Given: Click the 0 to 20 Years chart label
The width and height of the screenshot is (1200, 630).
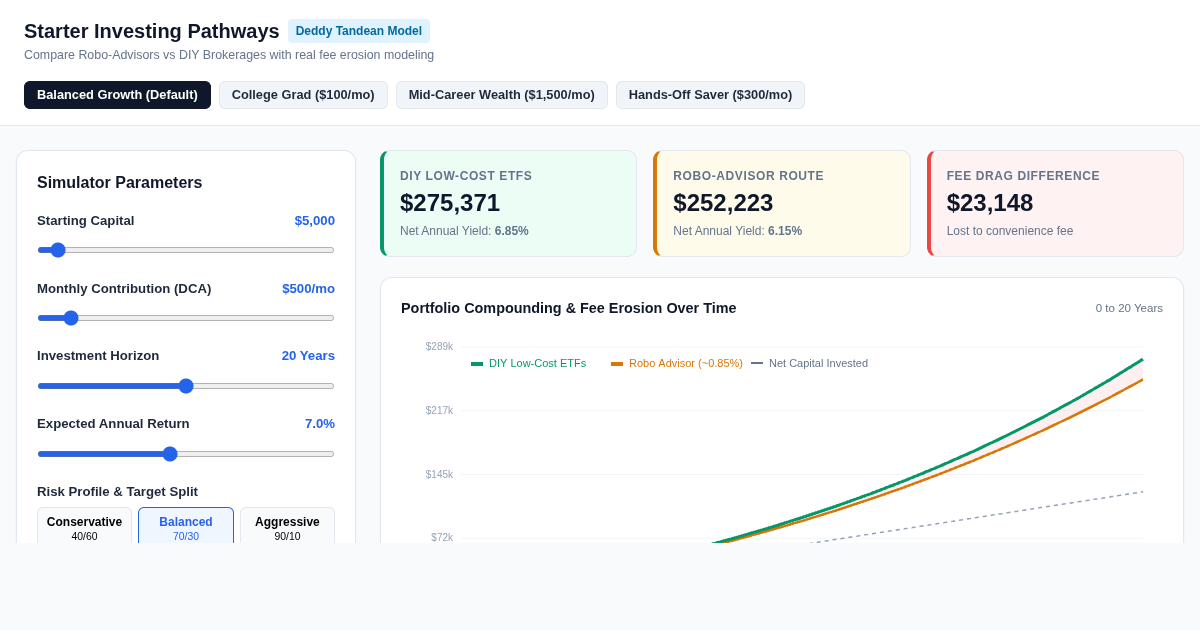Looking at the screenshot, I should pos(1129,308).
